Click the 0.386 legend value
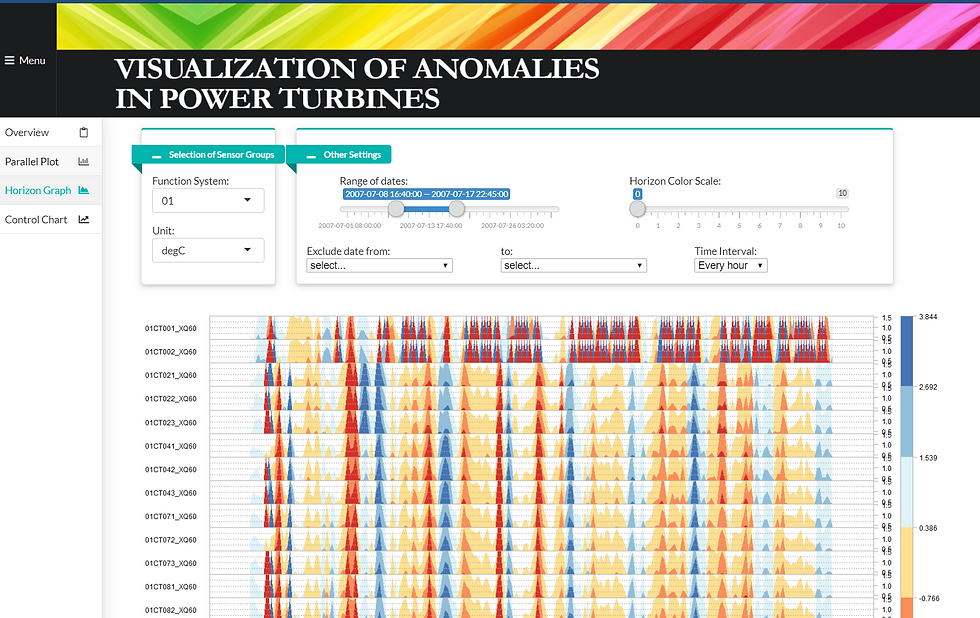Image resolution: width=980 pixels, height=618 pixels. (x=928, y=528)
